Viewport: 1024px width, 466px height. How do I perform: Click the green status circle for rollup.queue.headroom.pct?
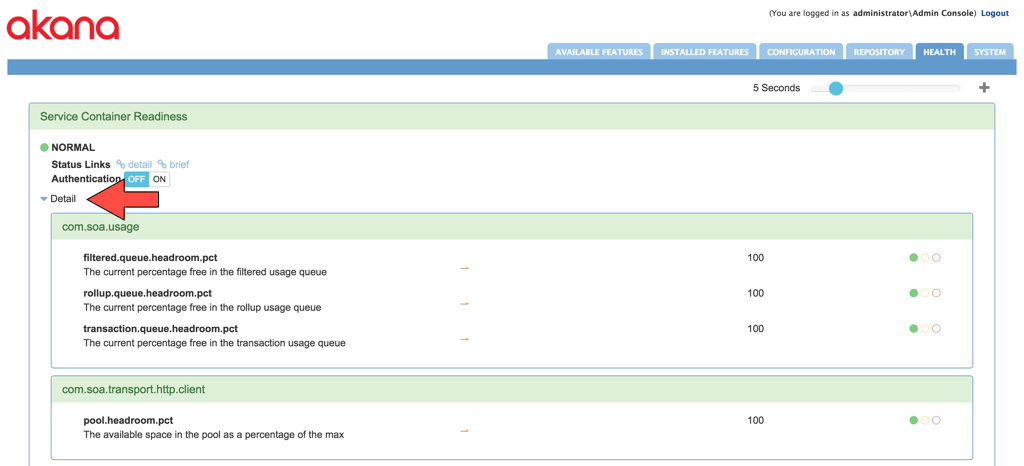point(914,294)
